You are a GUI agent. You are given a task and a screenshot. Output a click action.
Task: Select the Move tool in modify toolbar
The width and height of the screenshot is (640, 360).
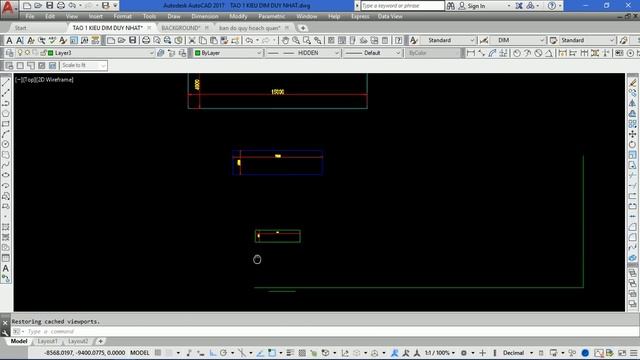(x=633, y=134)
